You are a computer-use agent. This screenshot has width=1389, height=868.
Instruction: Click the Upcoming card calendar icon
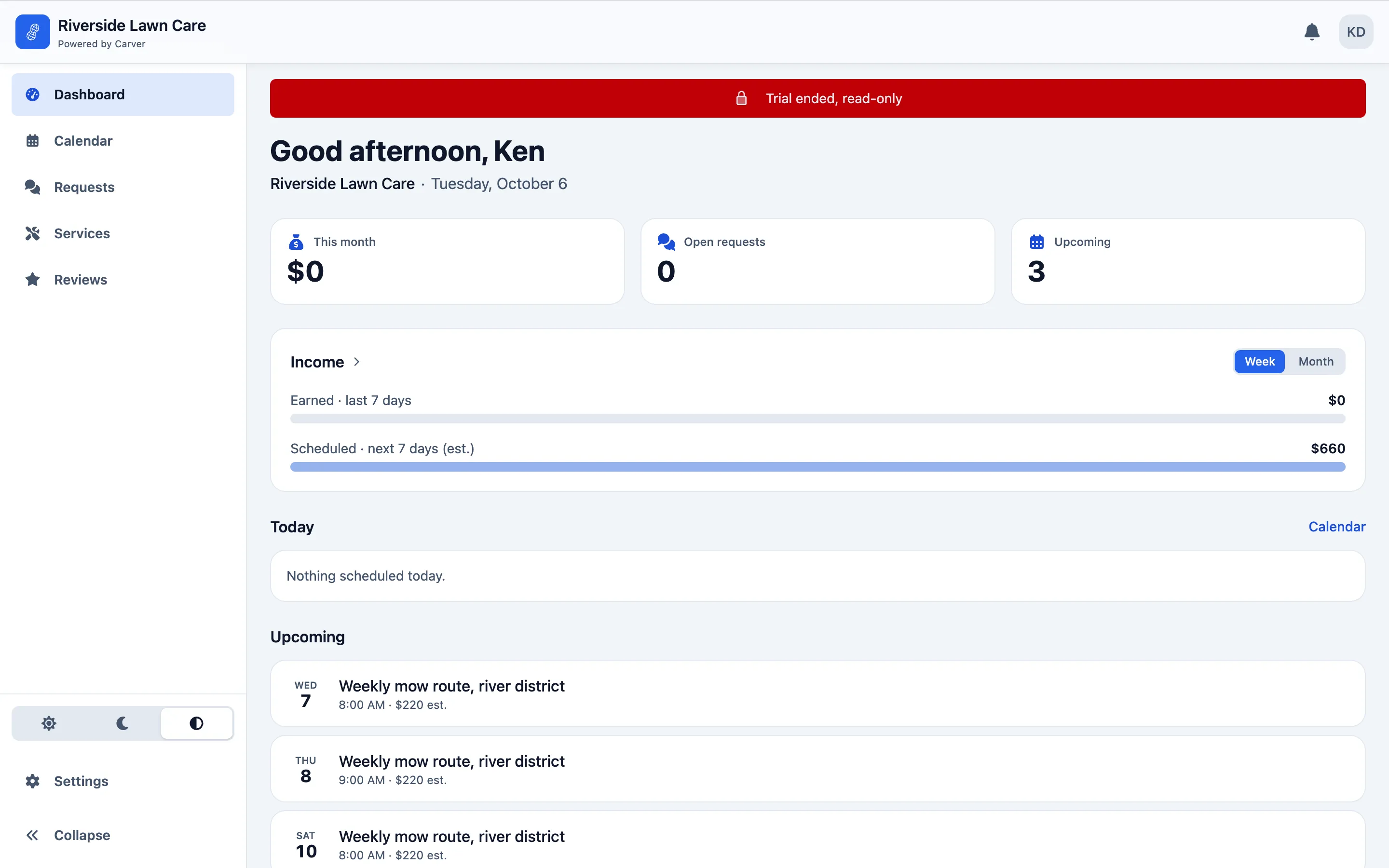click(x=1036, y=242)
